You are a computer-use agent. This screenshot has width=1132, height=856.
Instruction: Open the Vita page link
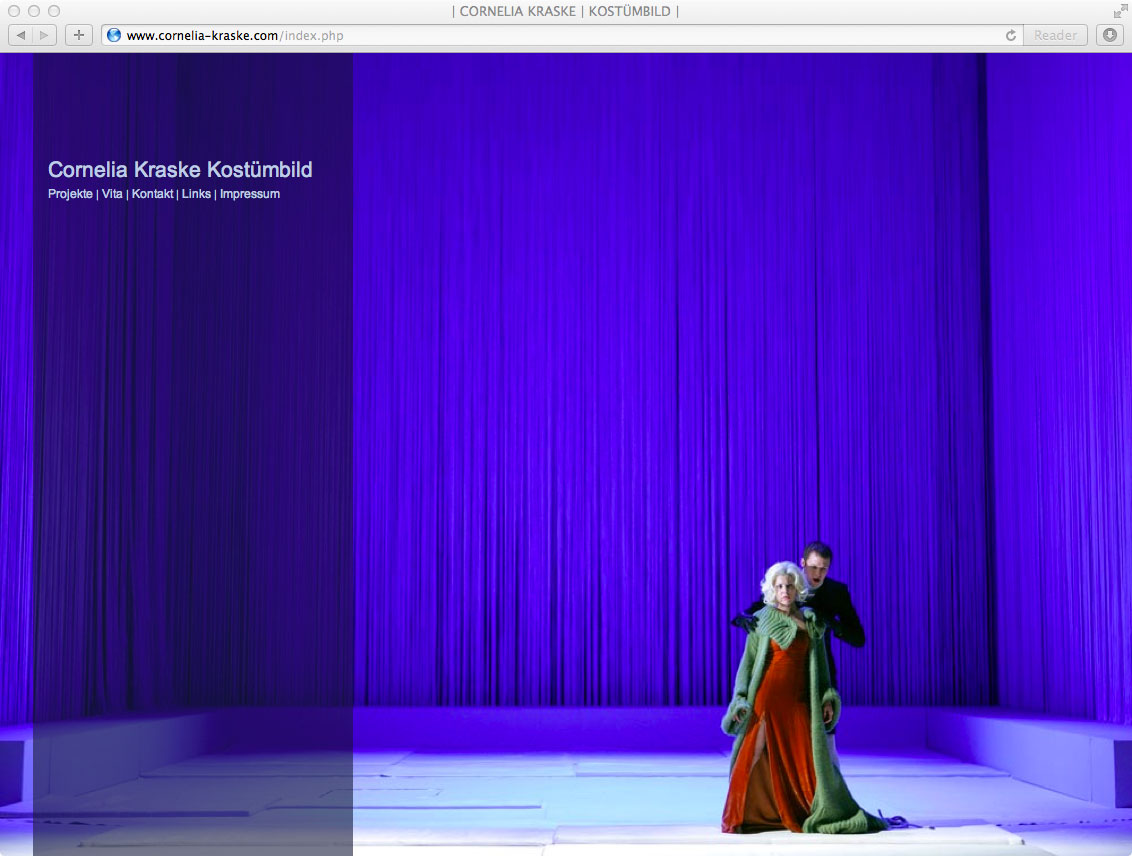[x=112, y=193]
